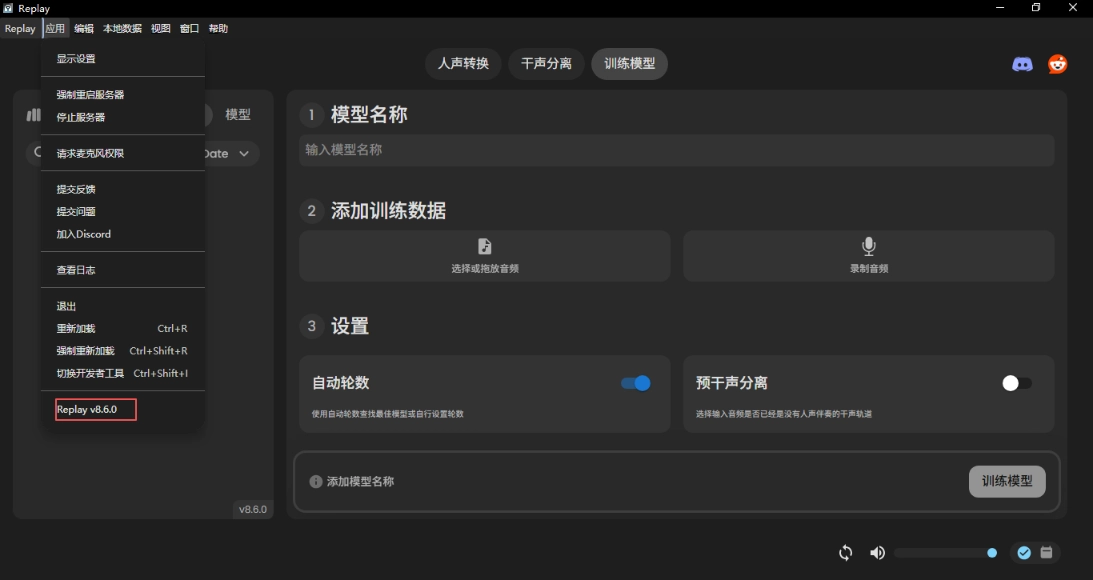Open the 编辑 menu
Image resolution: width=1093 pixels, height=580 pixels.
pyautogui.click(x=84, y=29)
